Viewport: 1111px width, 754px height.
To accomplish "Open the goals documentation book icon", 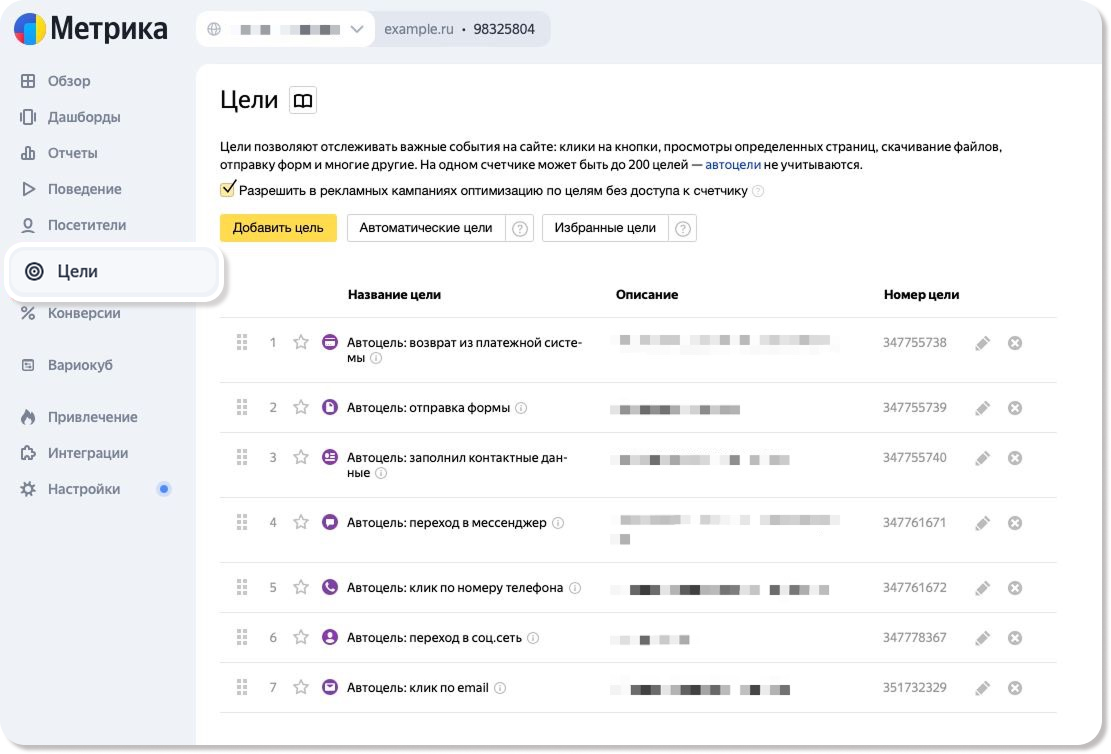I will coord(302,100).
